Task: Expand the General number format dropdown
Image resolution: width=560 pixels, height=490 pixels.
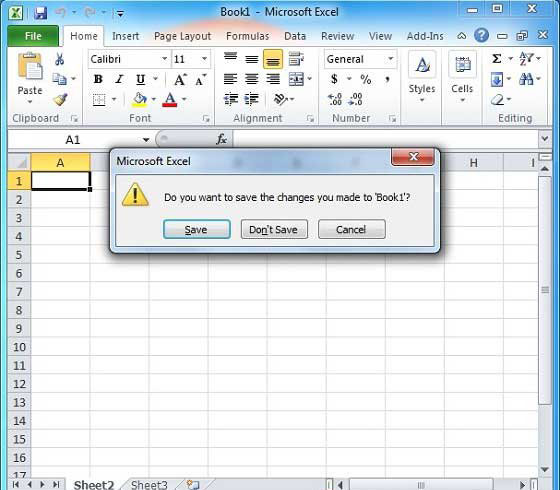Action: (x=391, y=59)
